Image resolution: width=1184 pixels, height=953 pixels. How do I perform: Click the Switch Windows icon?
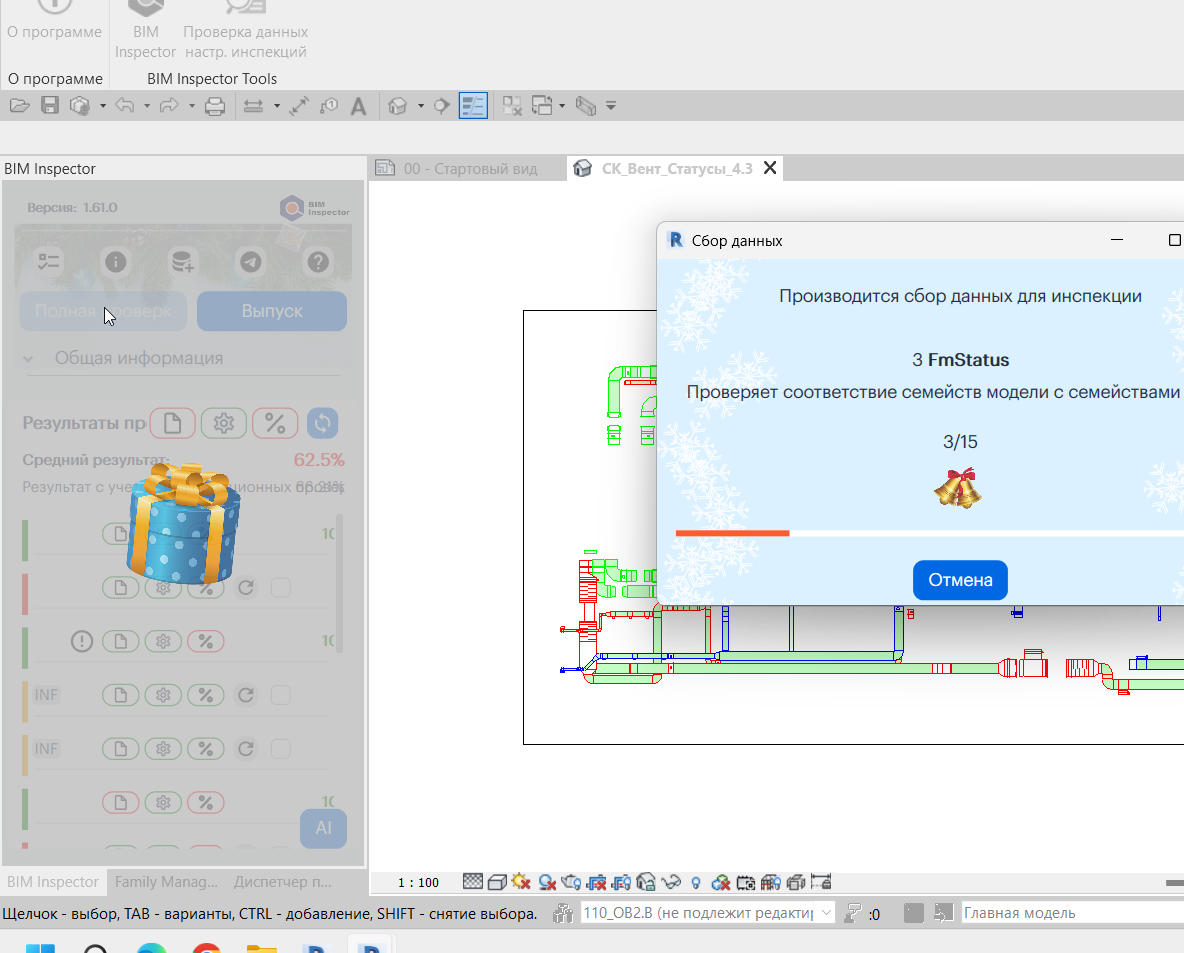542,106
